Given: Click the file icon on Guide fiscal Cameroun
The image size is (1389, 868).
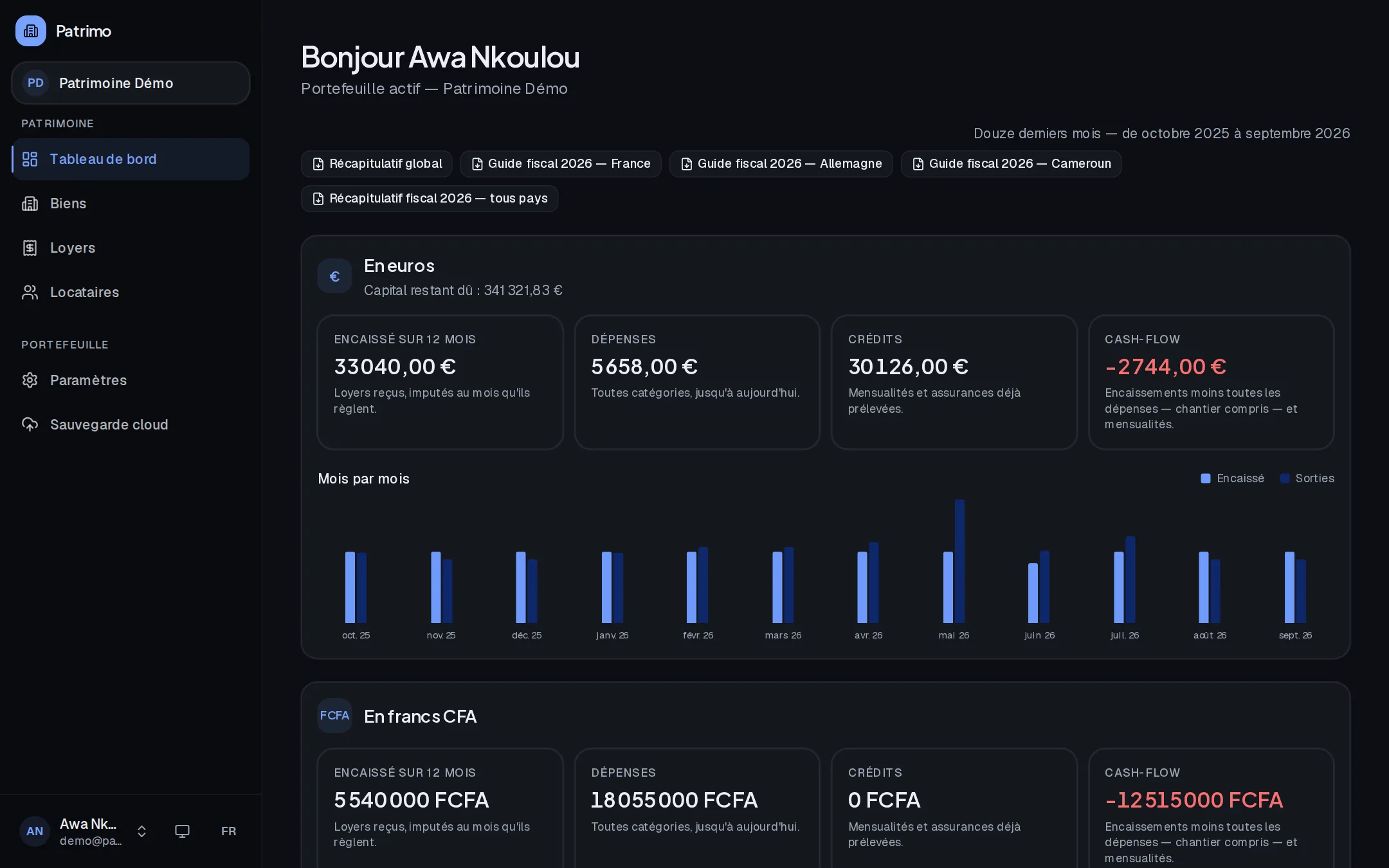Looking at the screenshot, I should [918, 164].
